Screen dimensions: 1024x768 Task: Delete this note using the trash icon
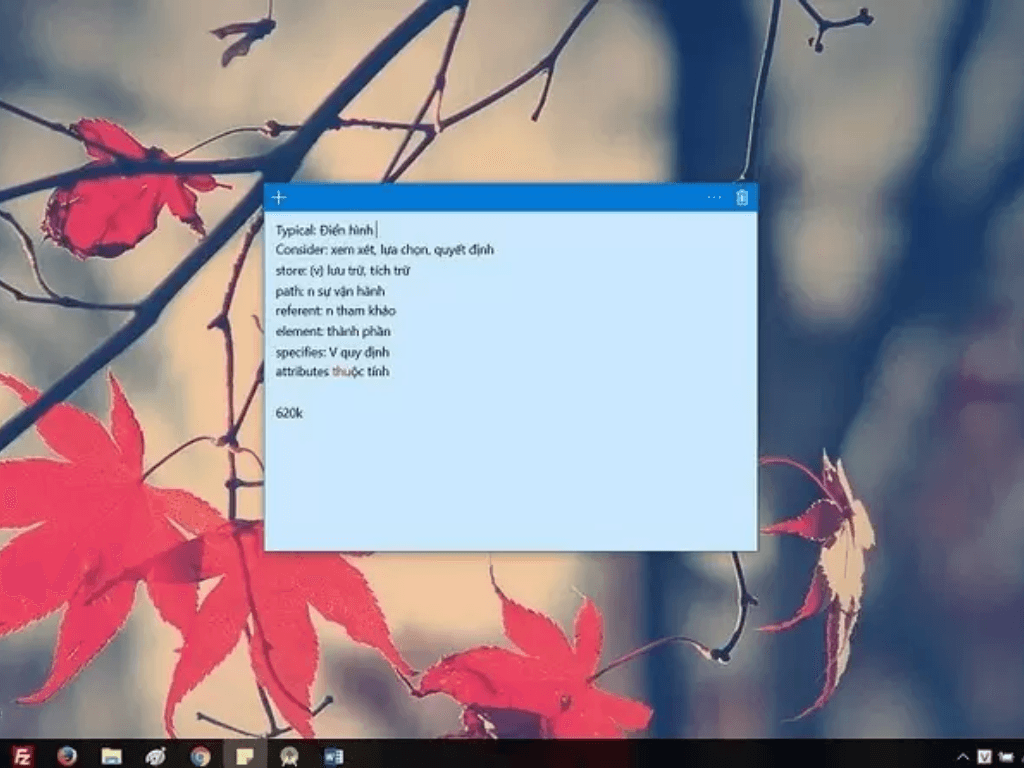point(741,197)
